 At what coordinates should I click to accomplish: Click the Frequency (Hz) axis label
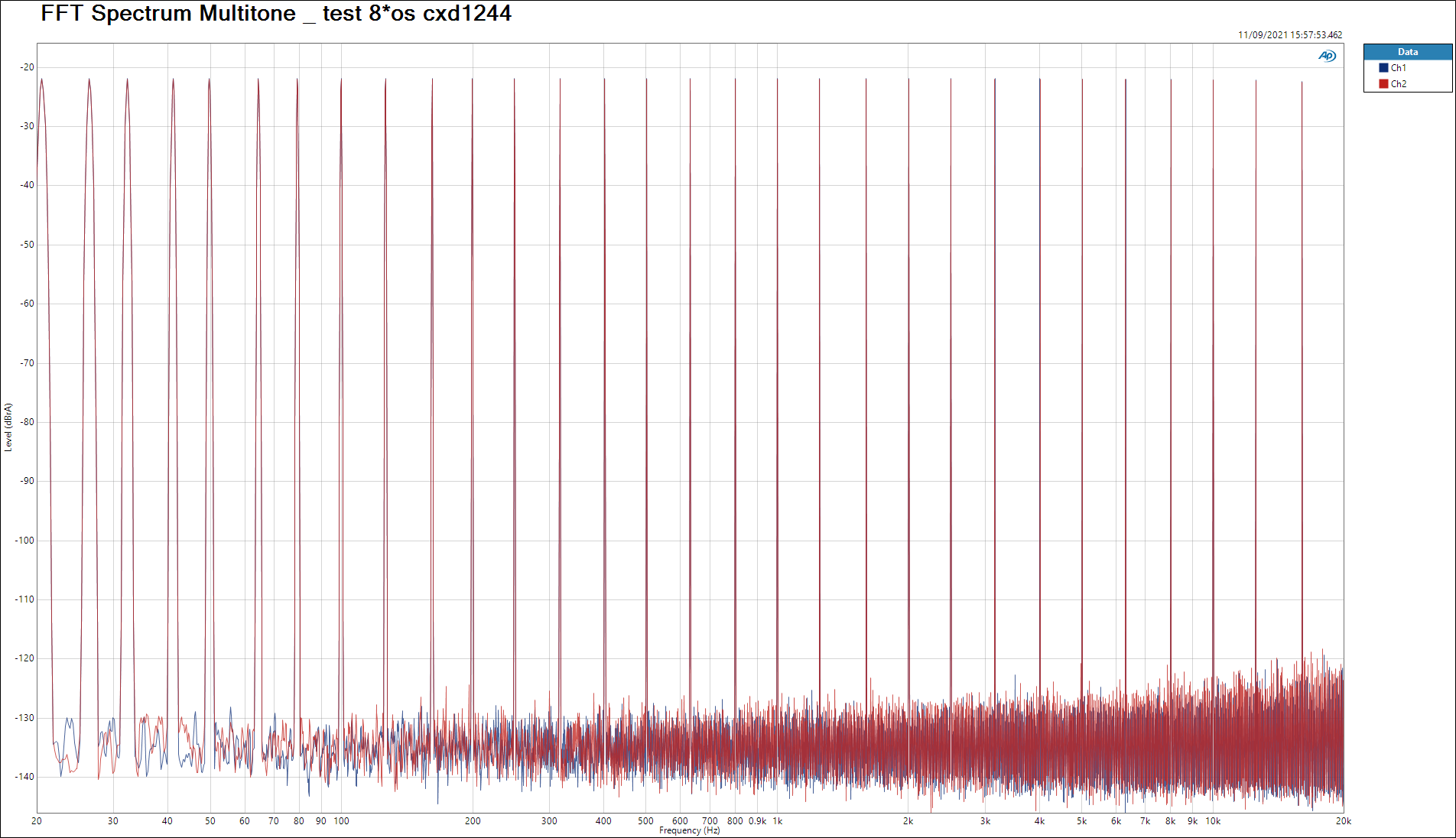689,830
